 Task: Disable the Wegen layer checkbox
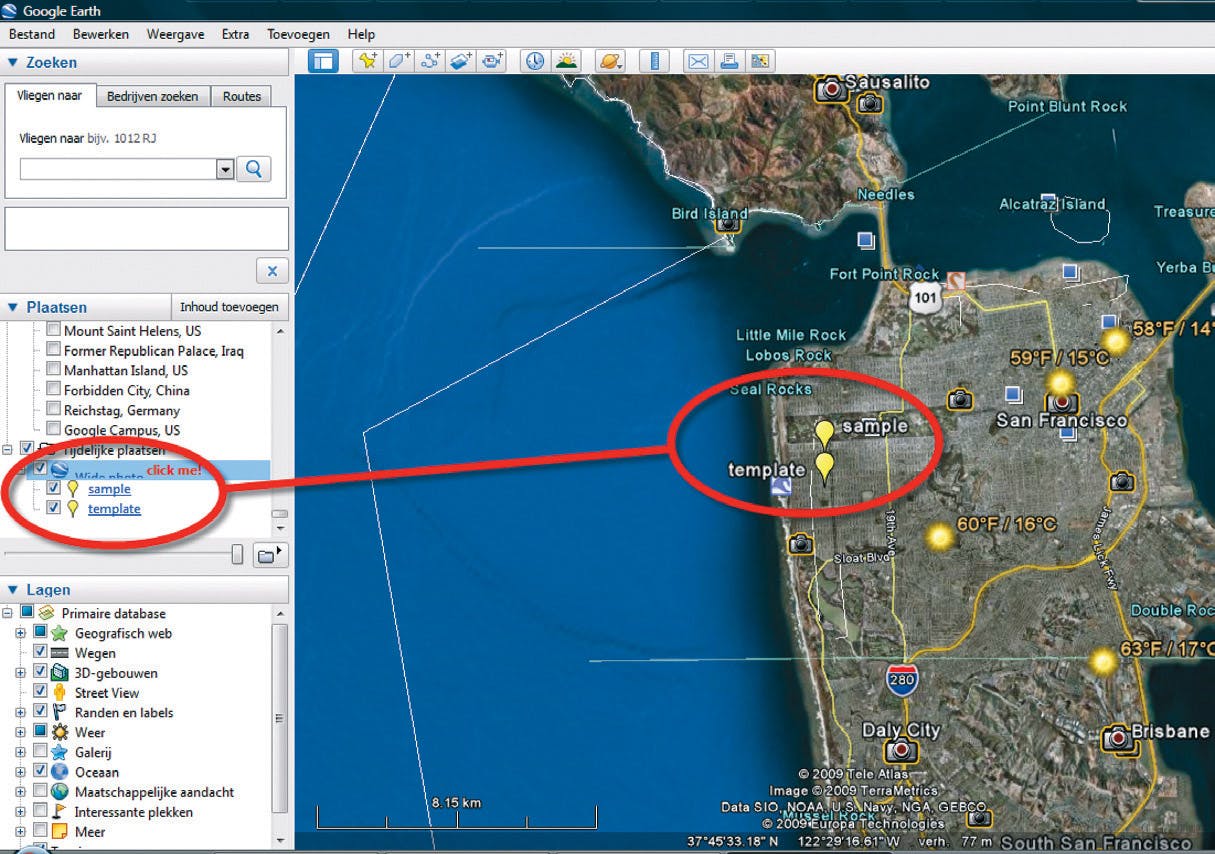40,652
